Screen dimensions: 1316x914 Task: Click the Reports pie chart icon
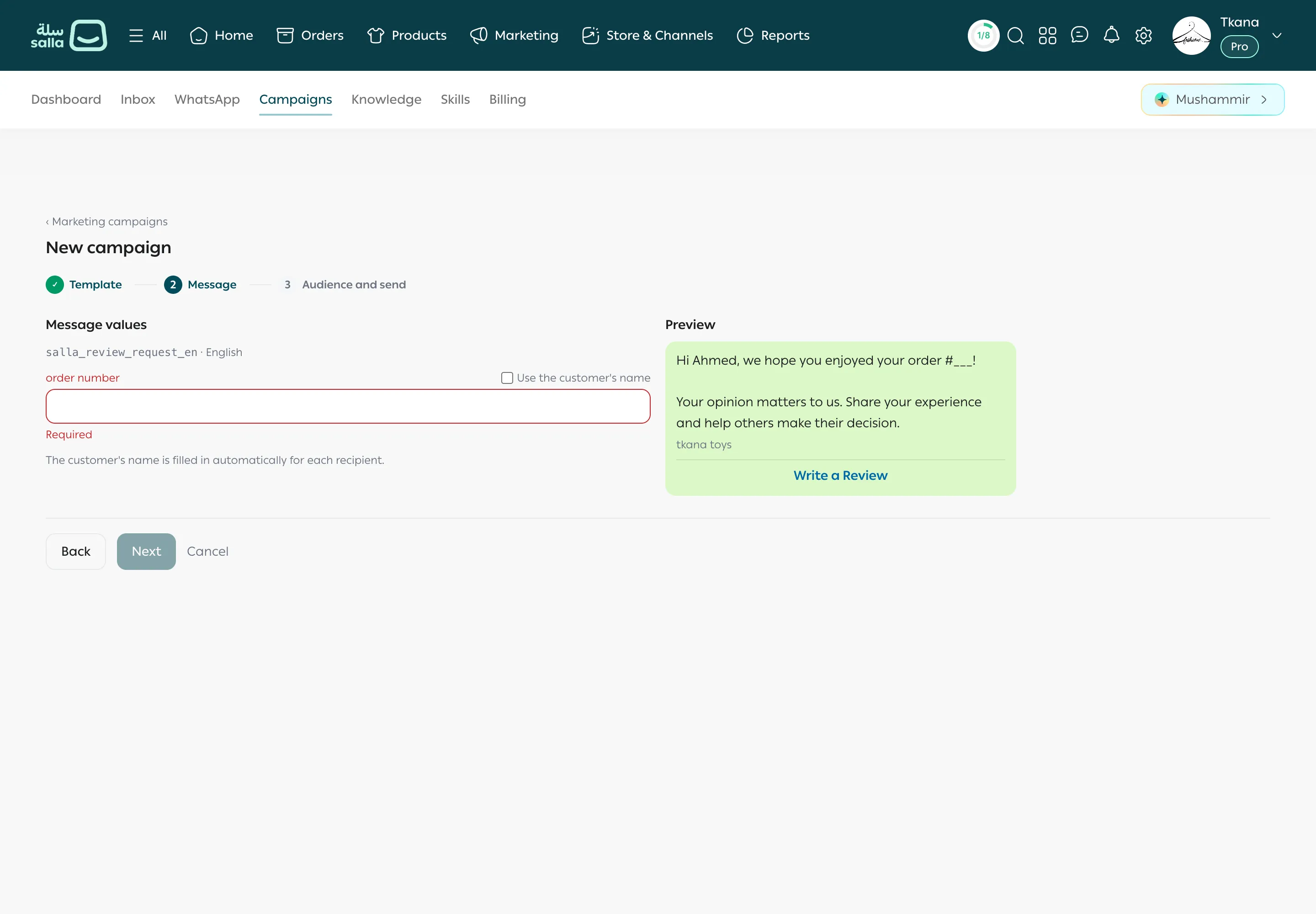[x=745, y=36]
